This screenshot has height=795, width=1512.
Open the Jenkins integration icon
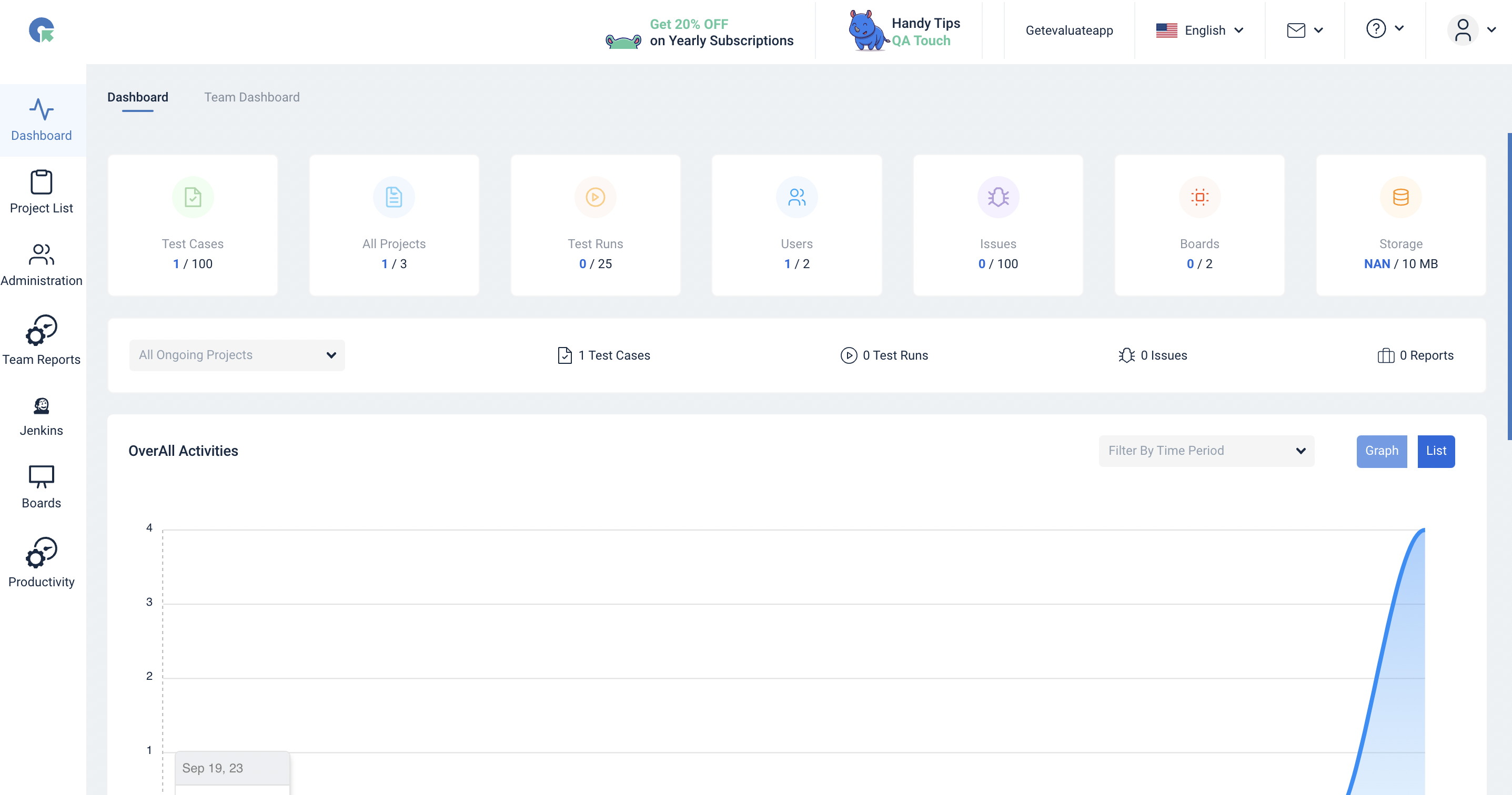click(x=41, y=416)
